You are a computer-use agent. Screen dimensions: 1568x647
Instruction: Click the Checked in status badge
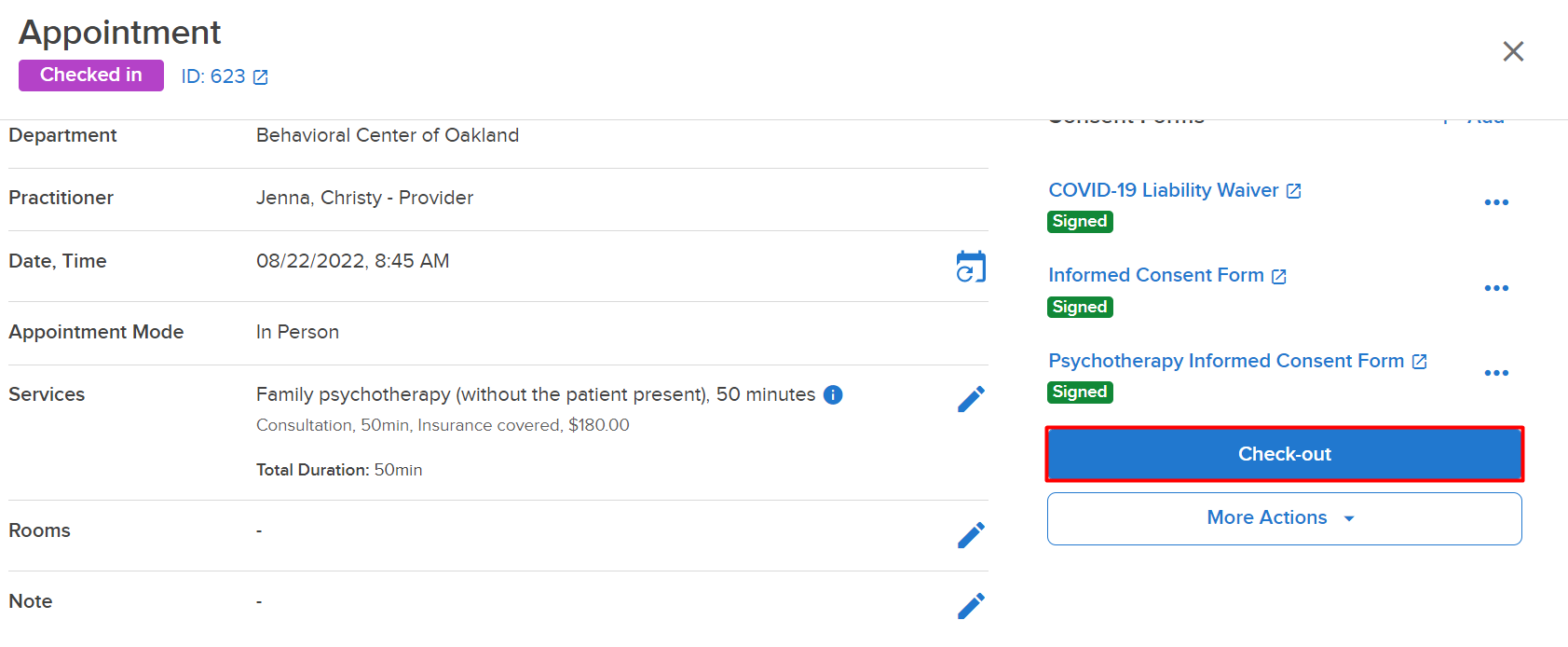[x=91, y=76]
